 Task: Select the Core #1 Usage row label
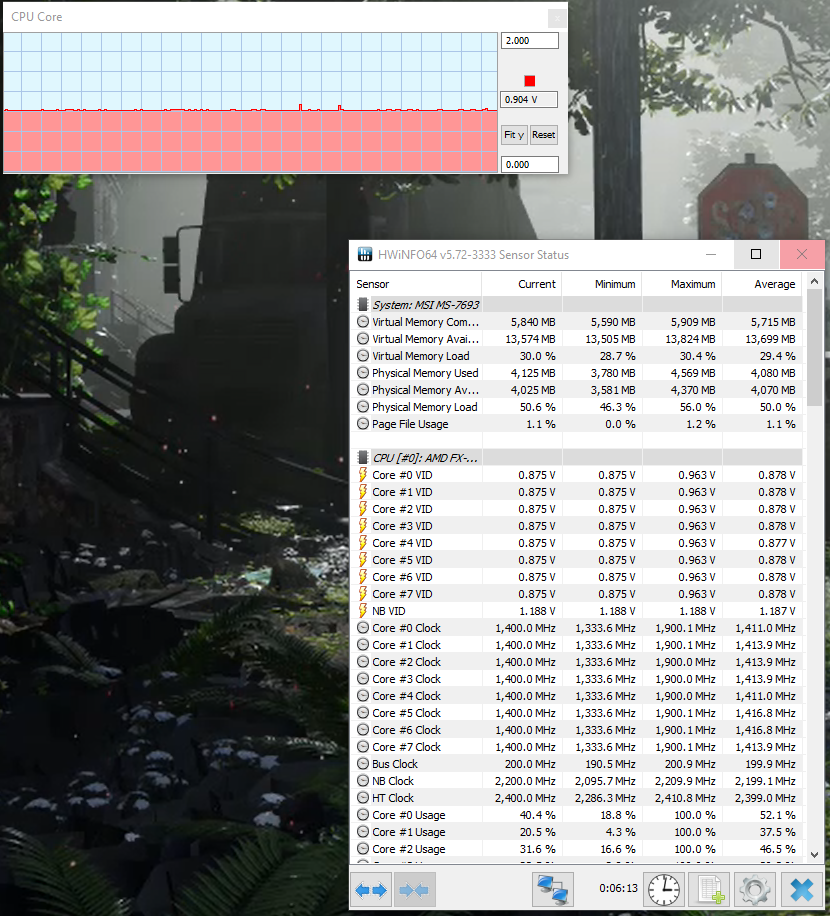tap(409, 832)
